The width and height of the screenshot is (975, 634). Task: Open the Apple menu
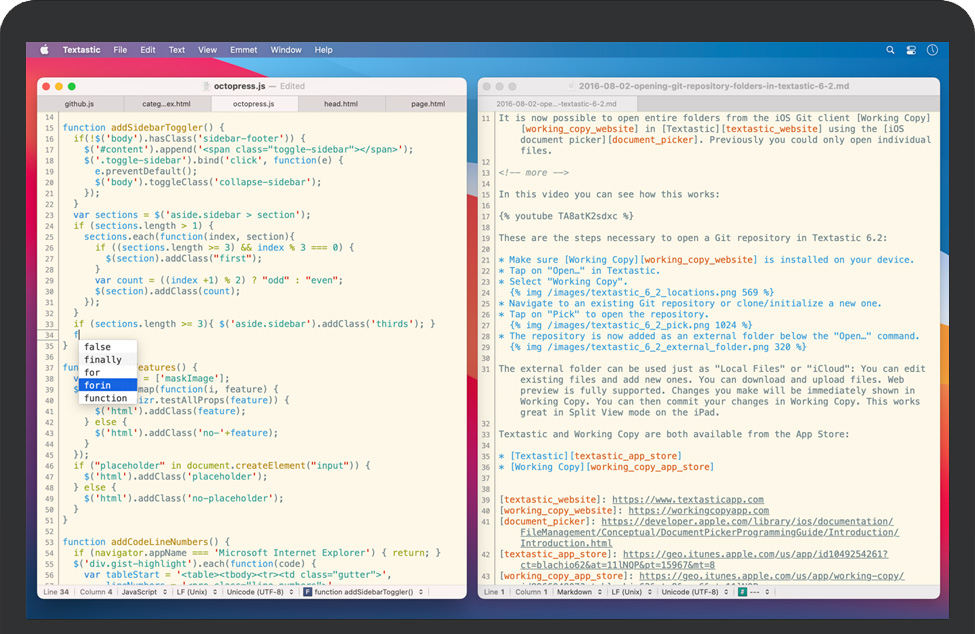44,50
